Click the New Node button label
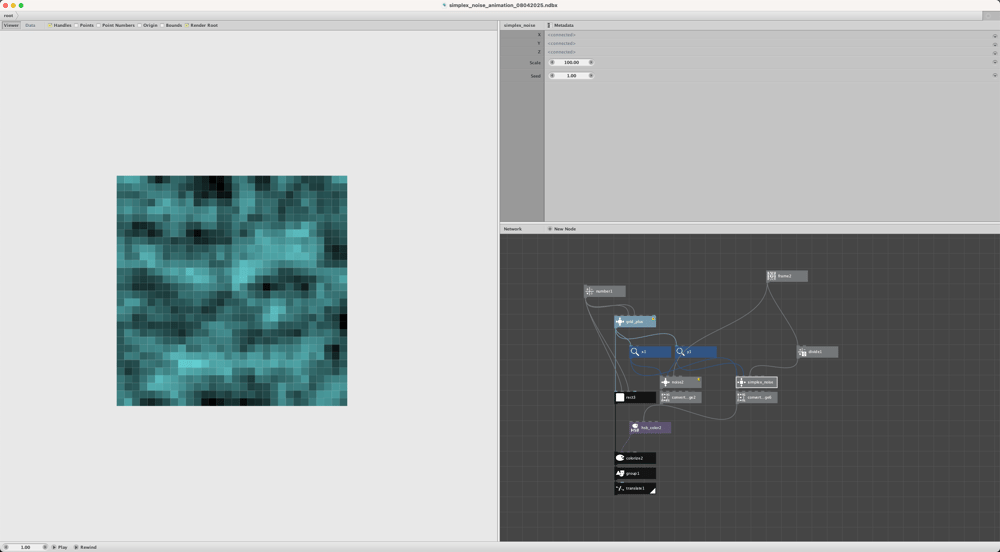The height and width of the screenshot is (552, 1000). (565, 229)
